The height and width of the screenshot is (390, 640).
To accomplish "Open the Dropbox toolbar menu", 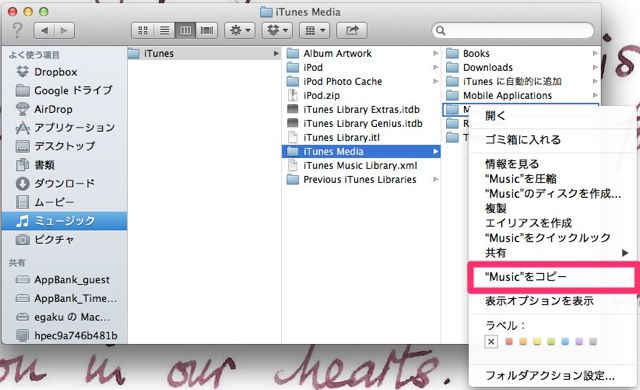I will (277, 30).
